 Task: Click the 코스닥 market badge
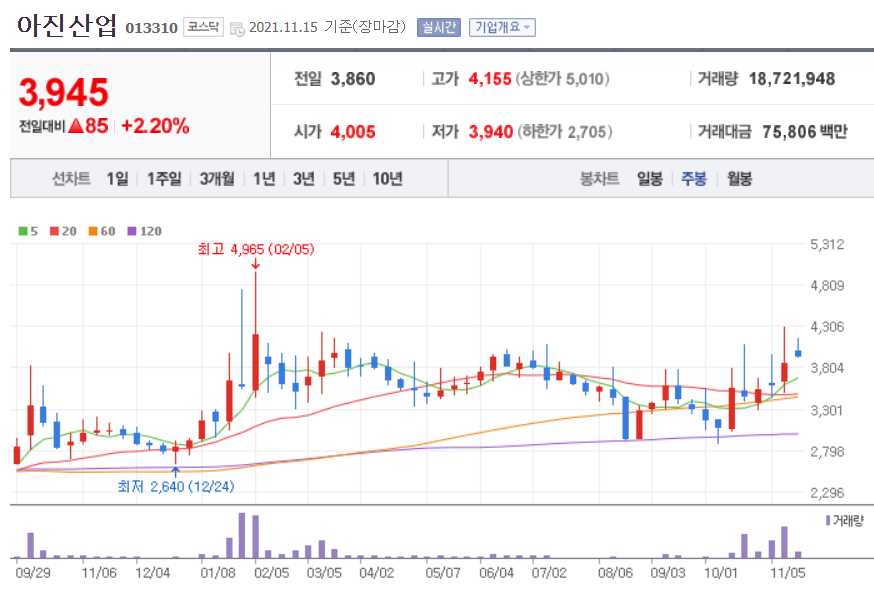coord(203,27)
